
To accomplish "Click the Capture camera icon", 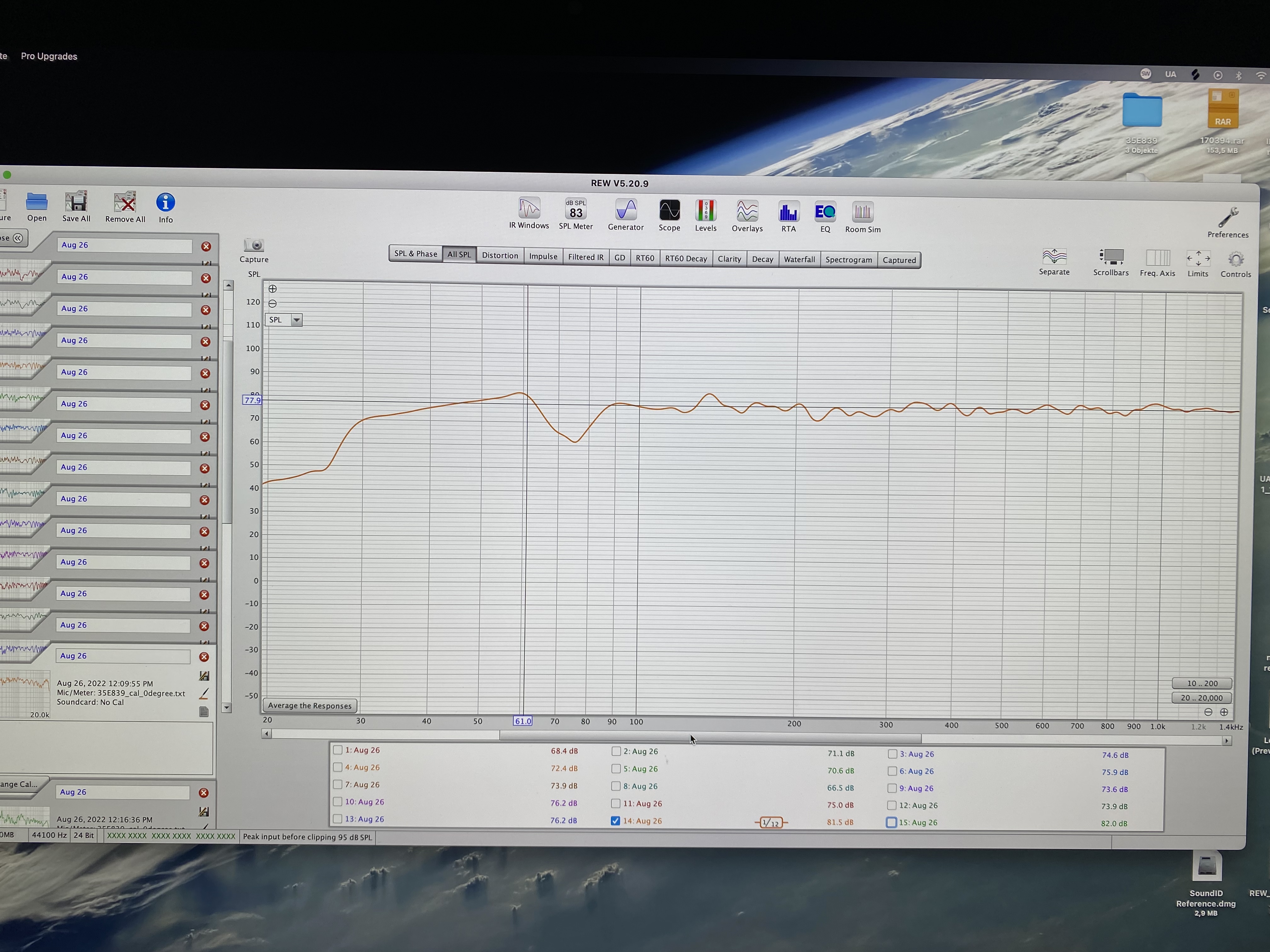I will [x=254, y=246].
